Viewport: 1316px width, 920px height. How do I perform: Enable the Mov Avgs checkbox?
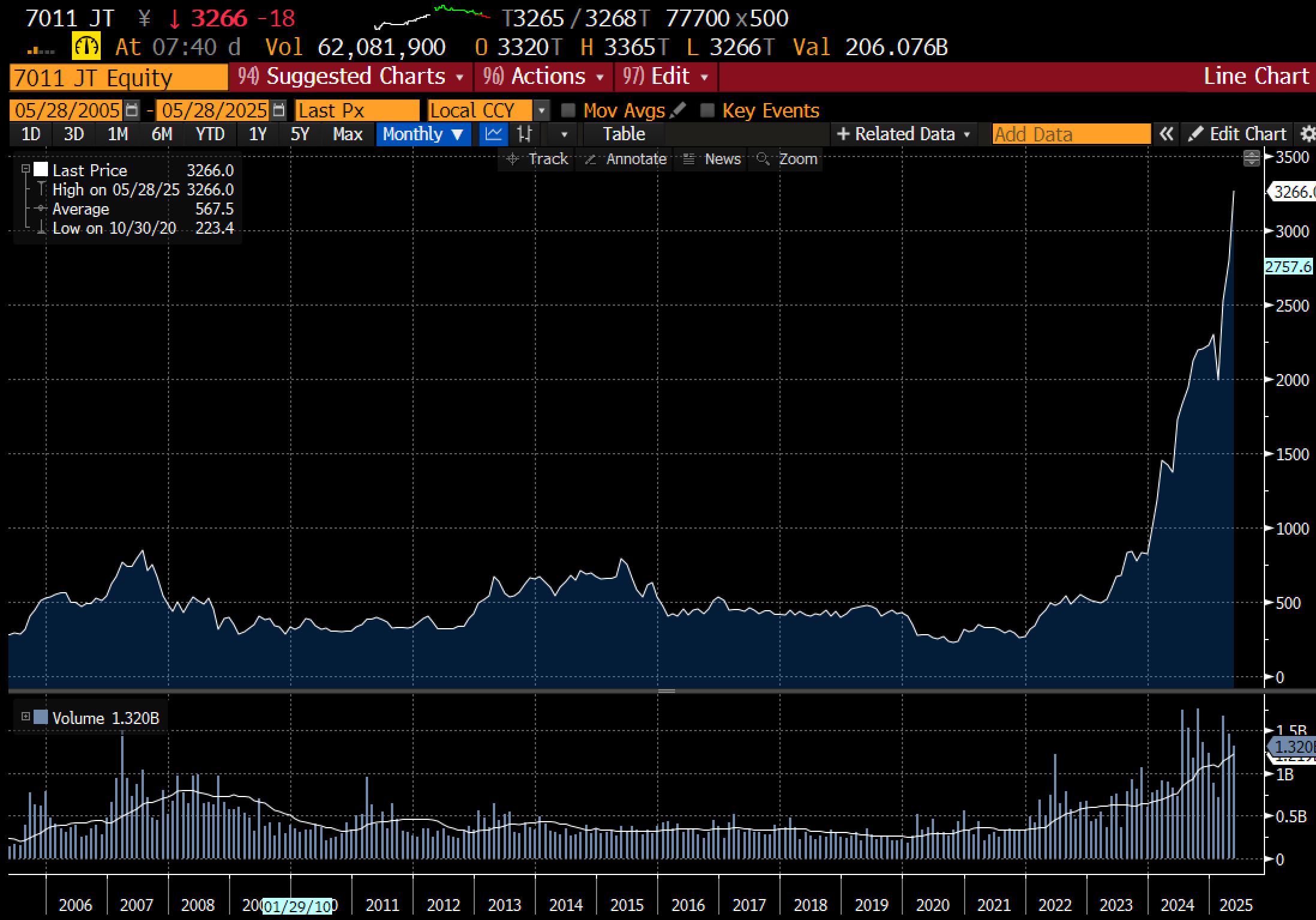(568, 110)
